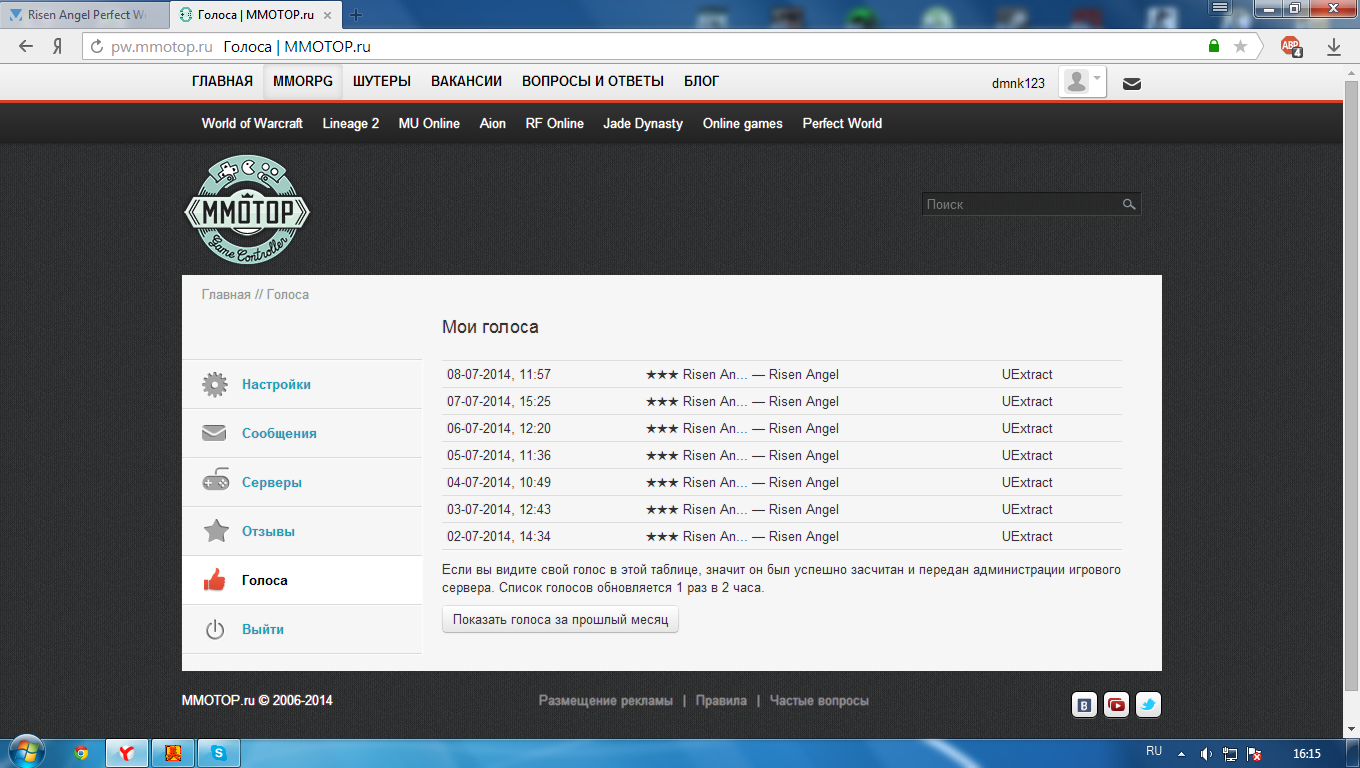Click the Настройки gear icon
This screenshot has height=768, width=1360.
[x=215, y=384]
